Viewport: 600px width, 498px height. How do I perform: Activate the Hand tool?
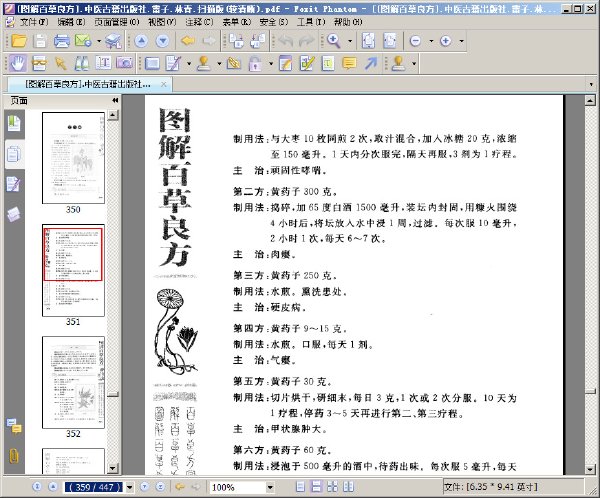coord(18,63)
